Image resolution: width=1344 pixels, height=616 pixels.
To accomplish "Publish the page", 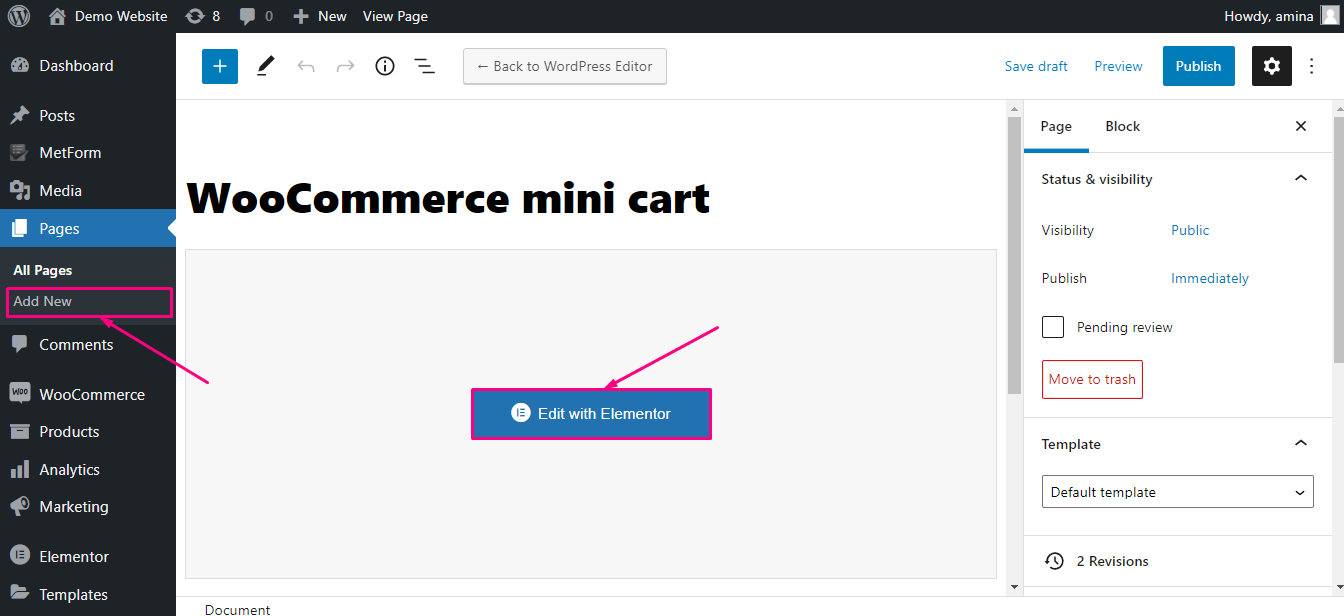I will pos(1199,66).
